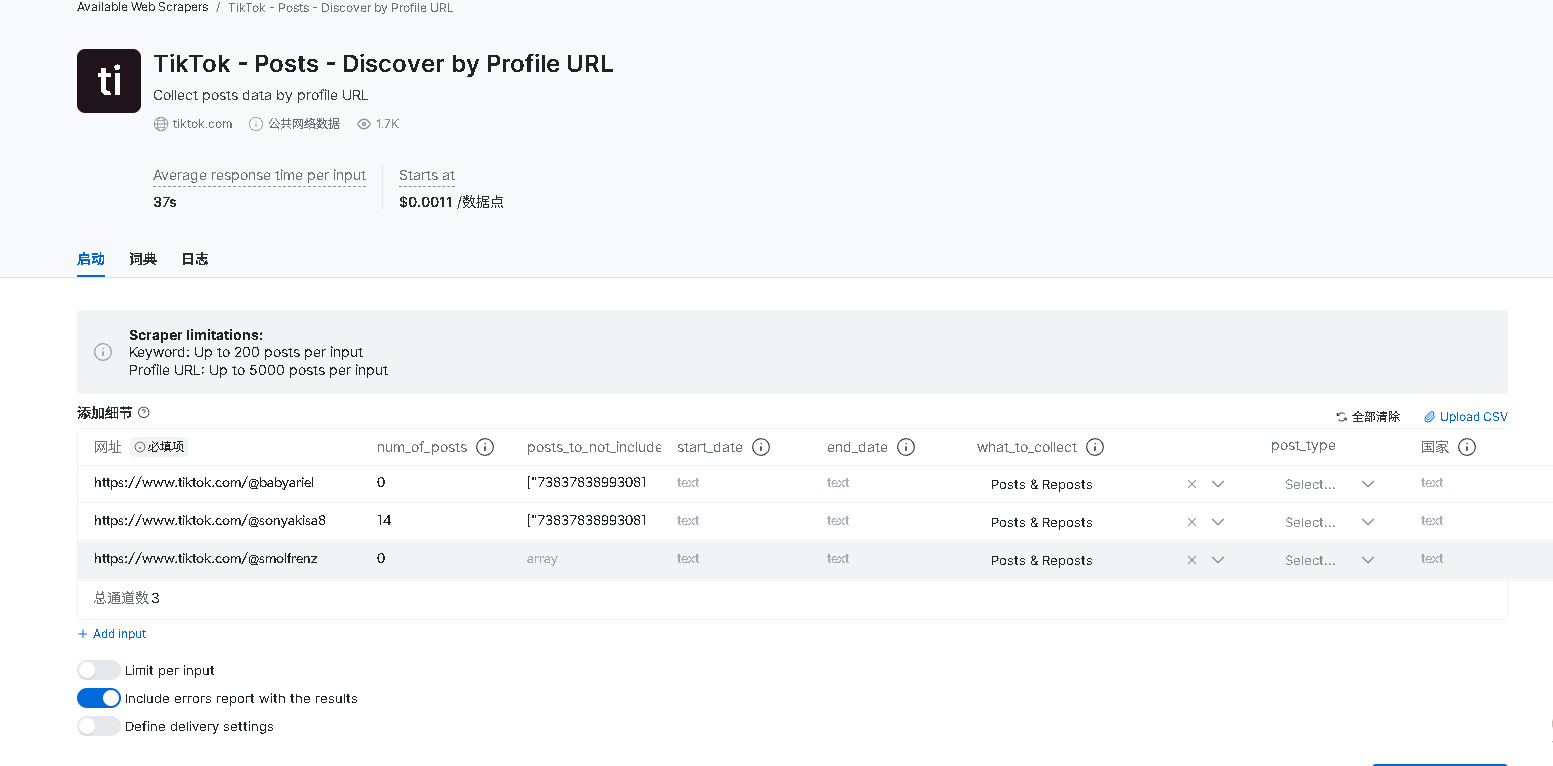Screen dimensions: 1553x766
Task: Click Add input to add a row
Action: [x=112, y=634]
